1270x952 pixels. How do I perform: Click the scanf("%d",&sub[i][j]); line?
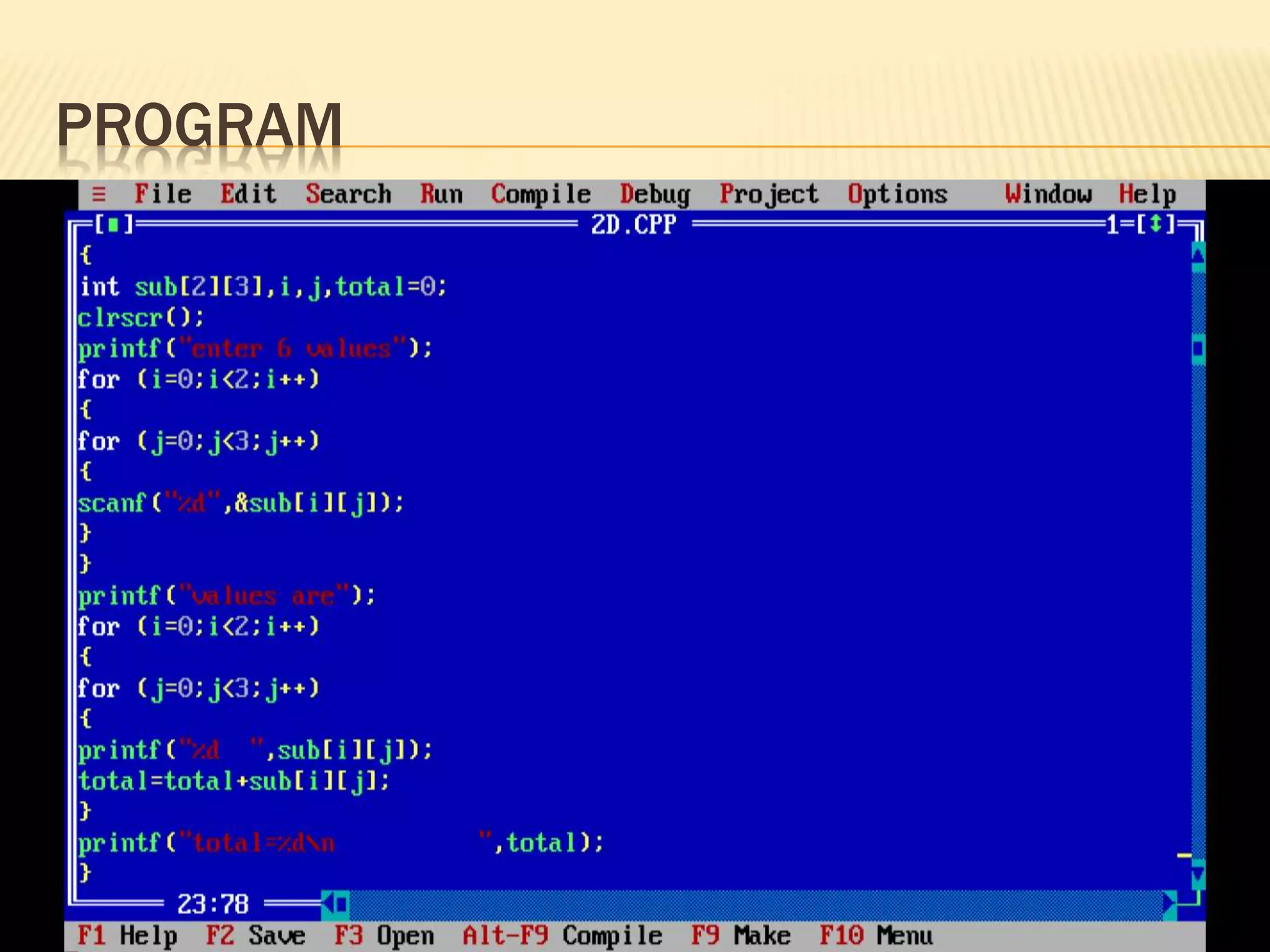point(241,503)
